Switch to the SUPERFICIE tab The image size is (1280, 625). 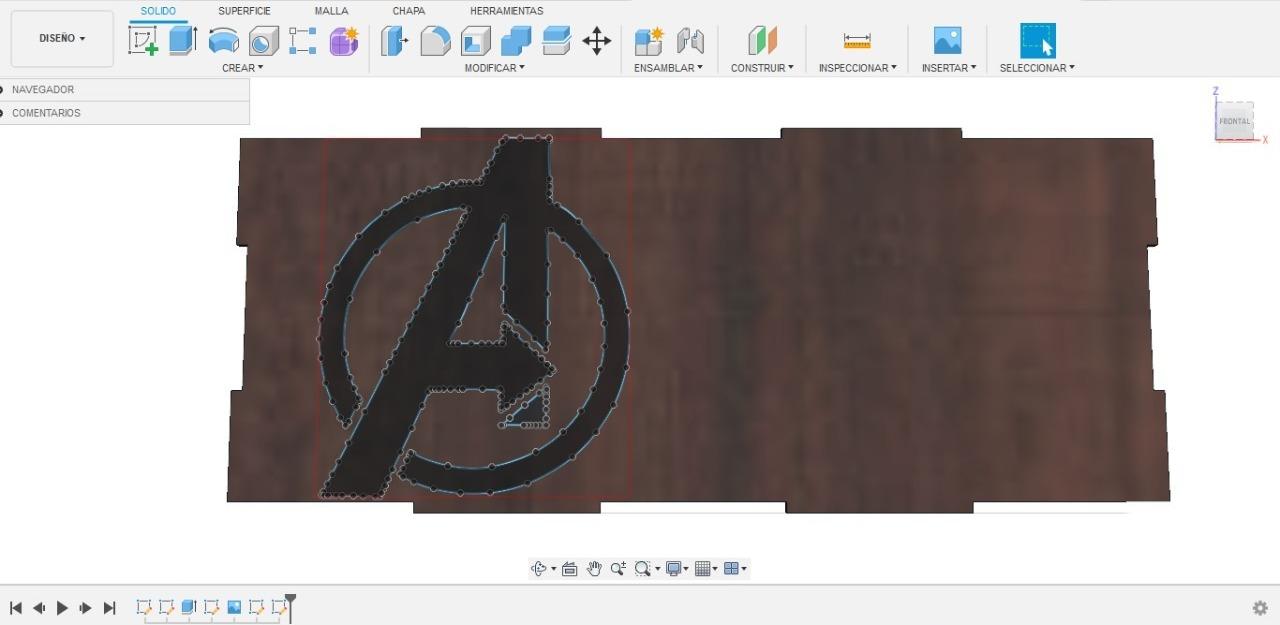point(245,11)
